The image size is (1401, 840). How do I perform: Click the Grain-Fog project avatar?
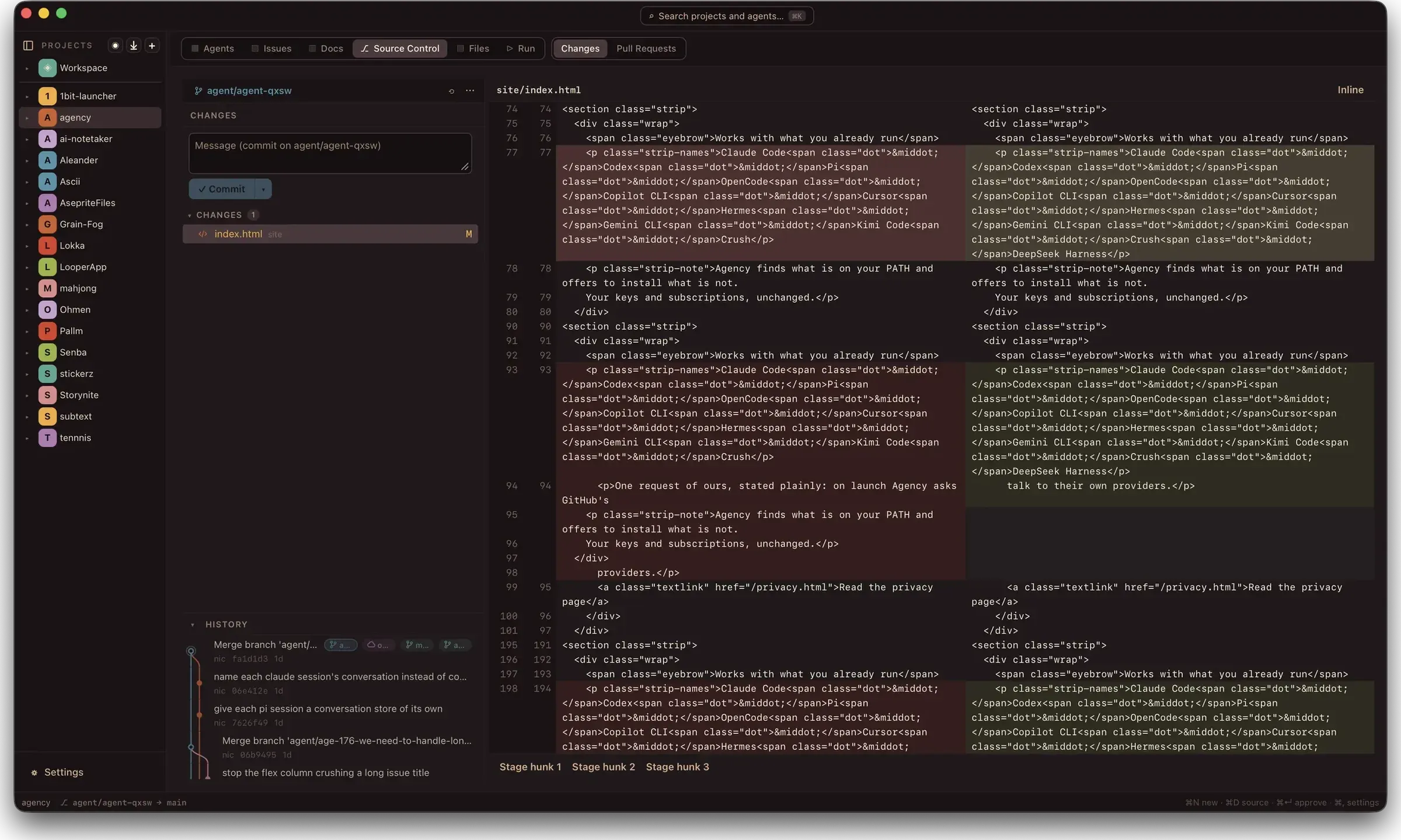pyautogui.click(x=47, y=224)
